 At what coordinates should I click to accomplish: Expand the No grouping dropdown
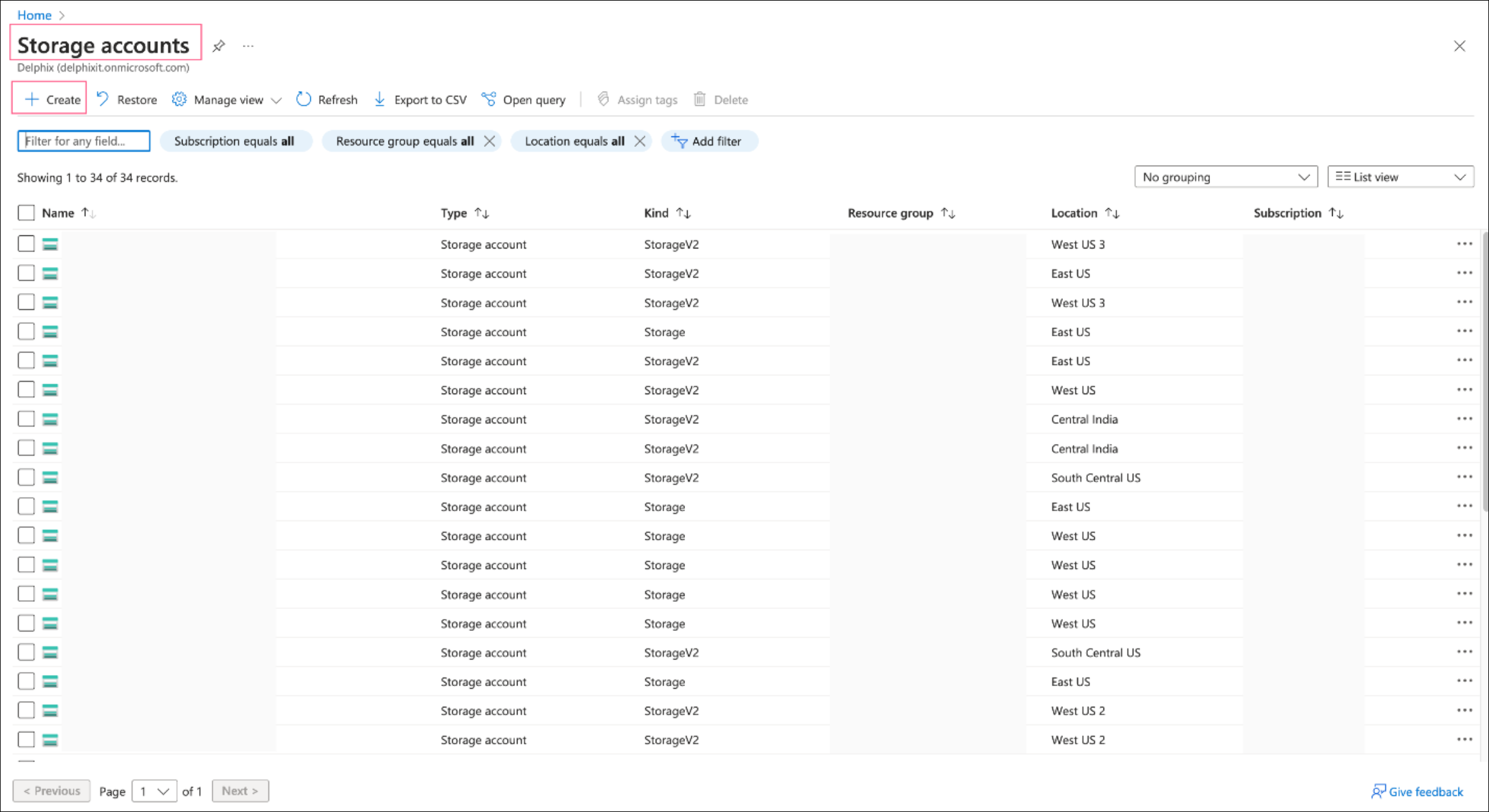pos(1225,177)
